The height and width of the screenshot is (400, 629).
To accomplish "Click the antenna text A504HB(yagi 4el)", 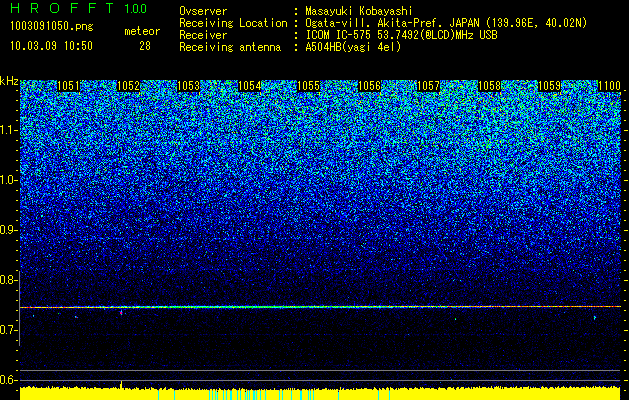I will point(353,47).
